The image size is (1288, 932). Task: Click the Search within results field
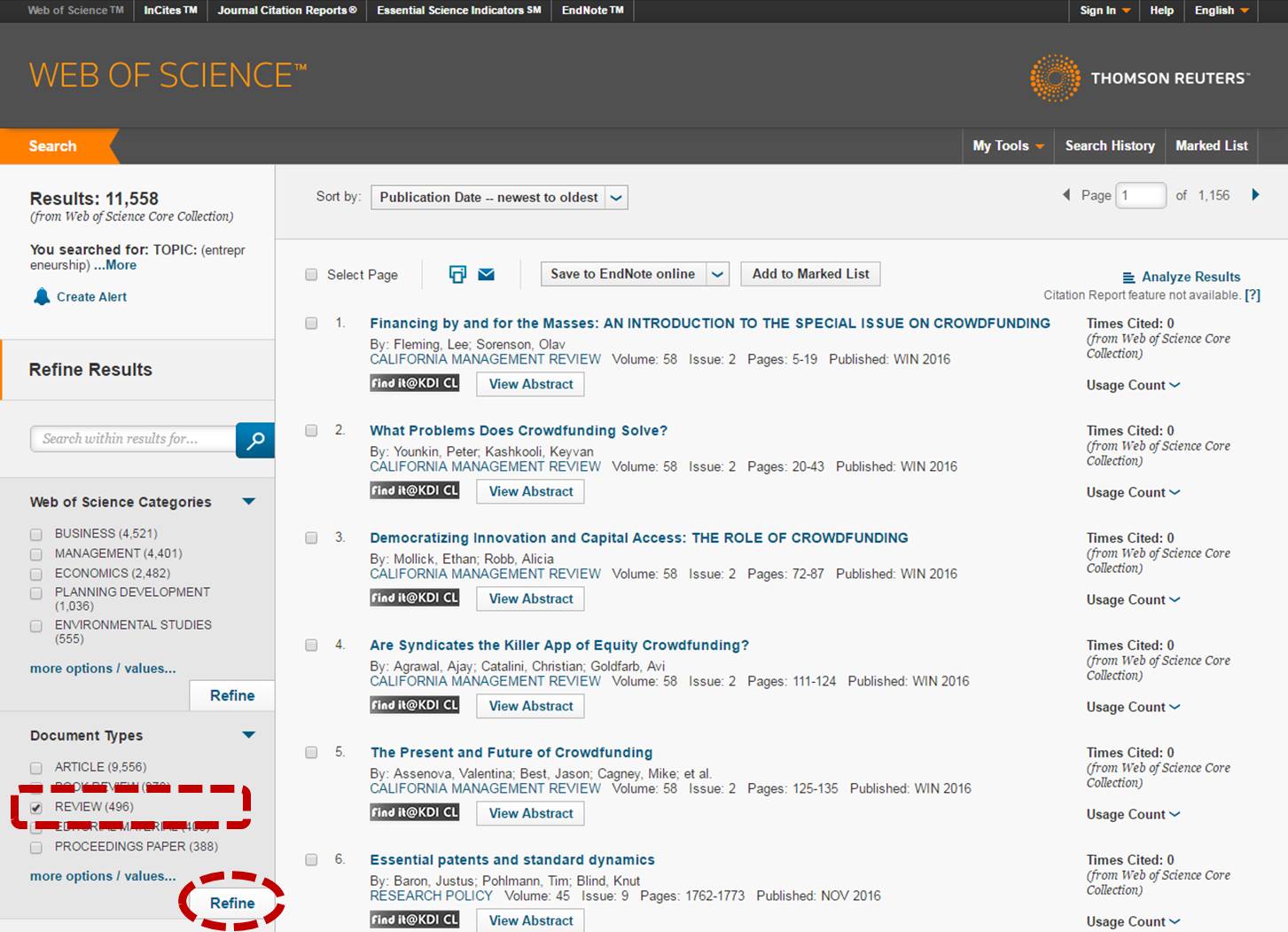click(x=133, y=439)
